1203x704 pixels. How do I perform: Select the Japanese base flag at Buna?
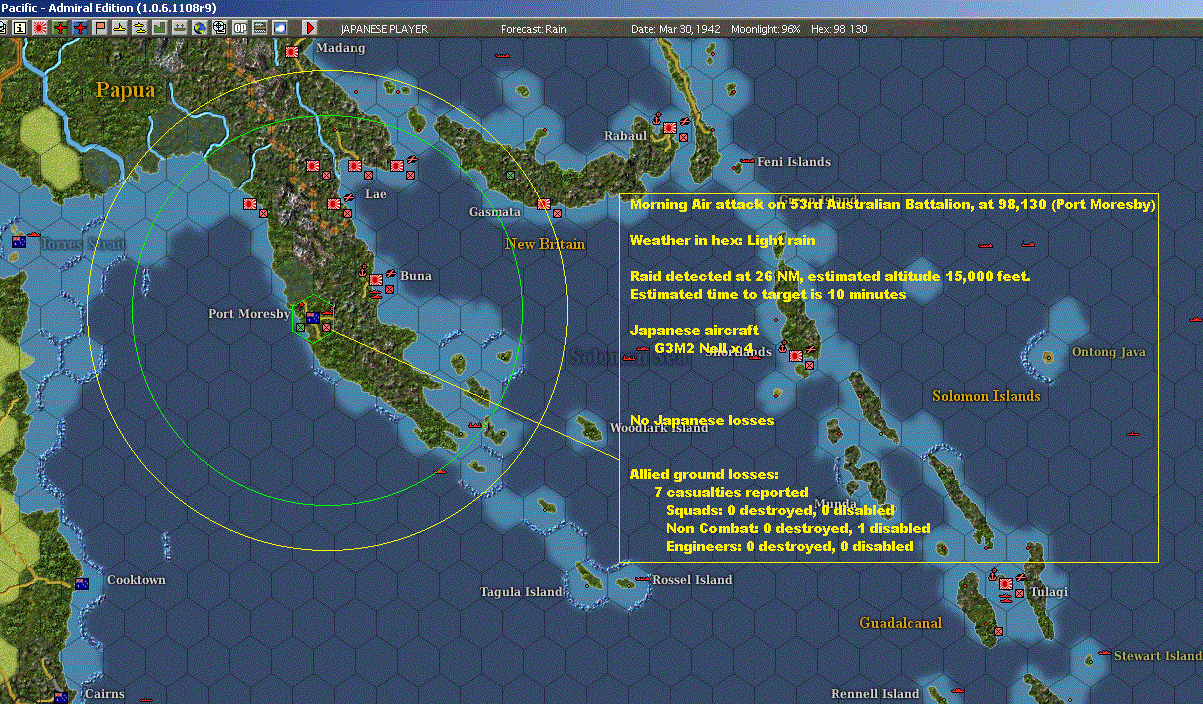pos(376,281)
